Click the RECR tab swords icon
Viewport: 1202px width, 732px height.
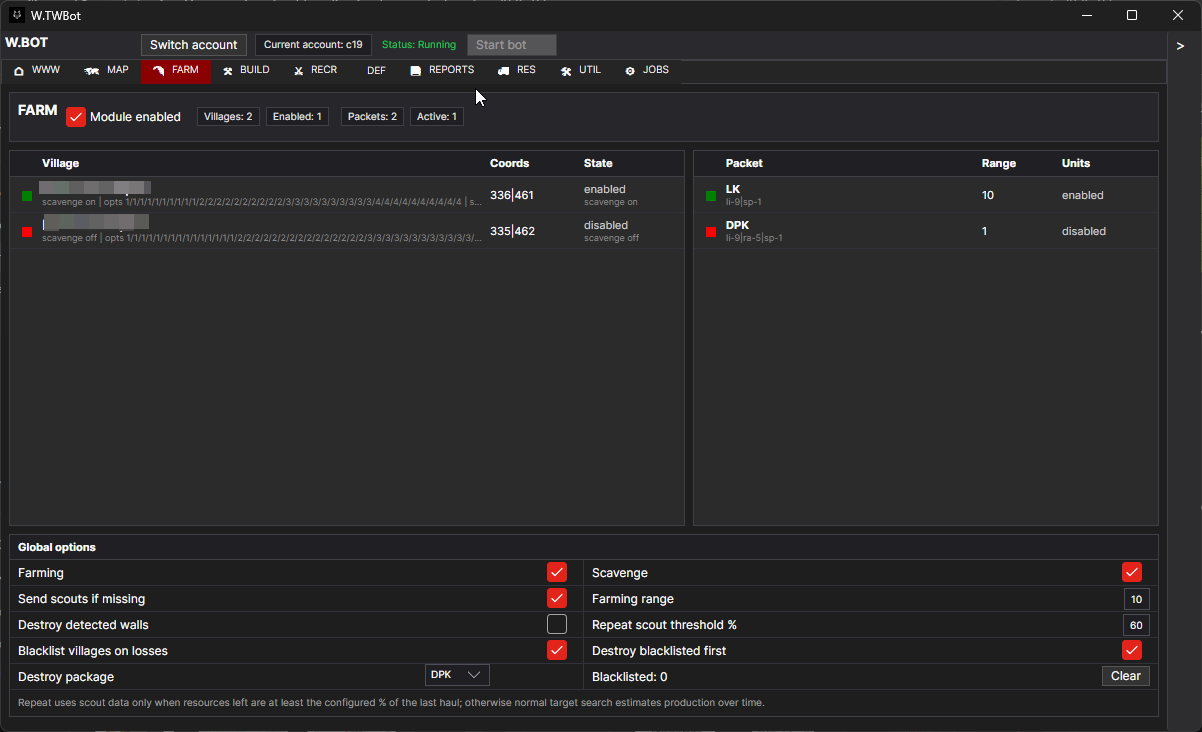pos(298,71)
